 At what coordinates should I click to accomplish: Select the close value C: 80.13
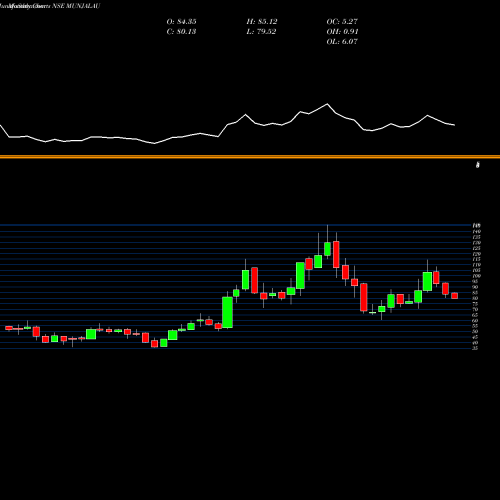(x=181, y=32)
